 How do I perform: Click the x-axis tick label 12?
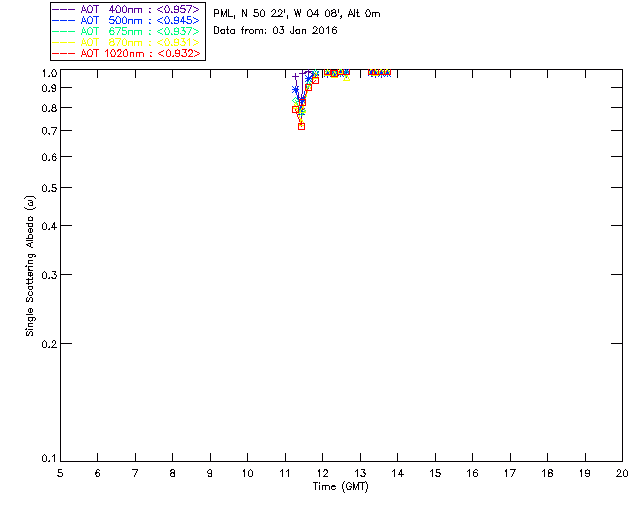(x=322, y=473)
